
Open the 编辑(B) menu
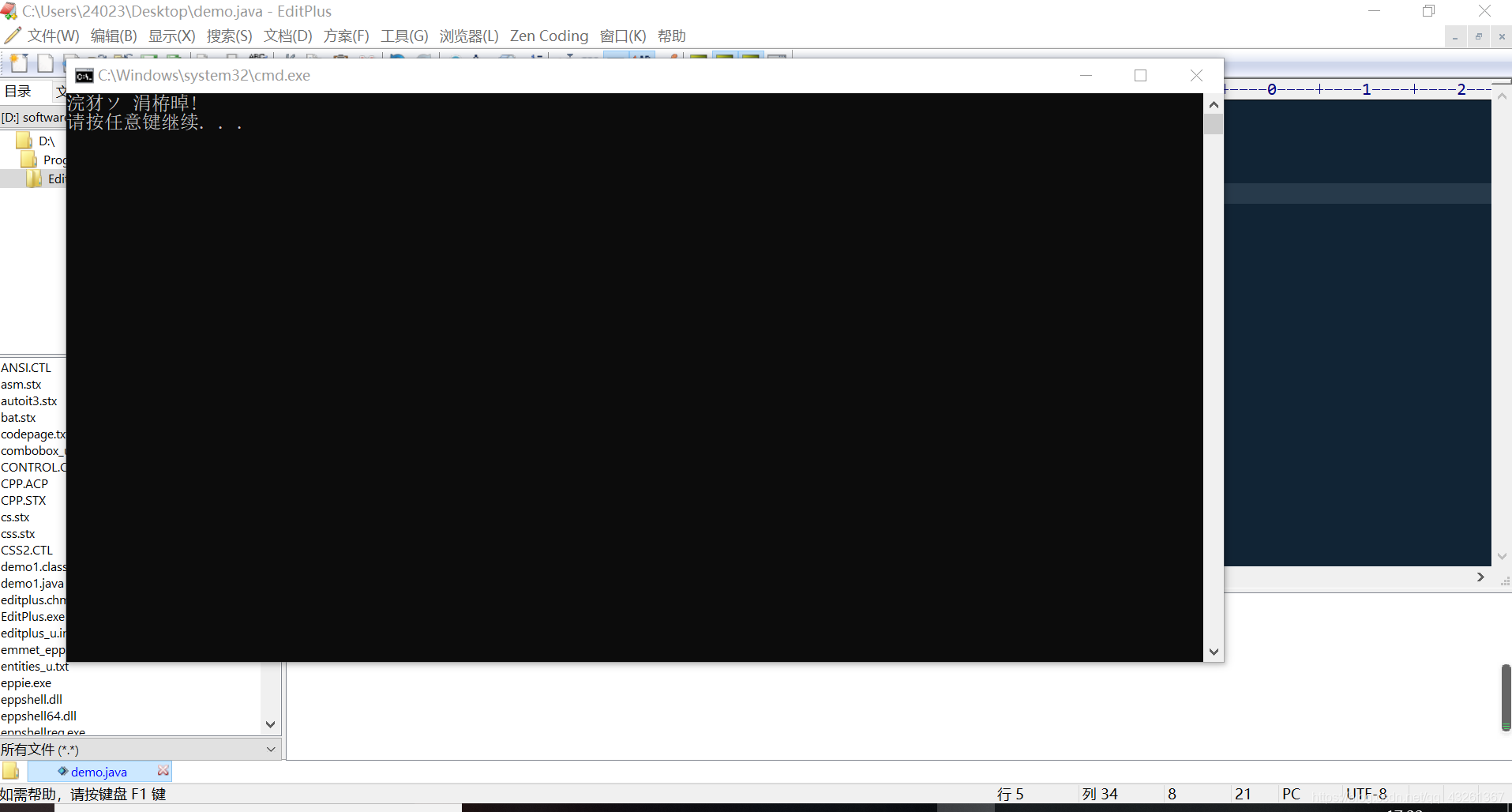[x=114, y=36]
